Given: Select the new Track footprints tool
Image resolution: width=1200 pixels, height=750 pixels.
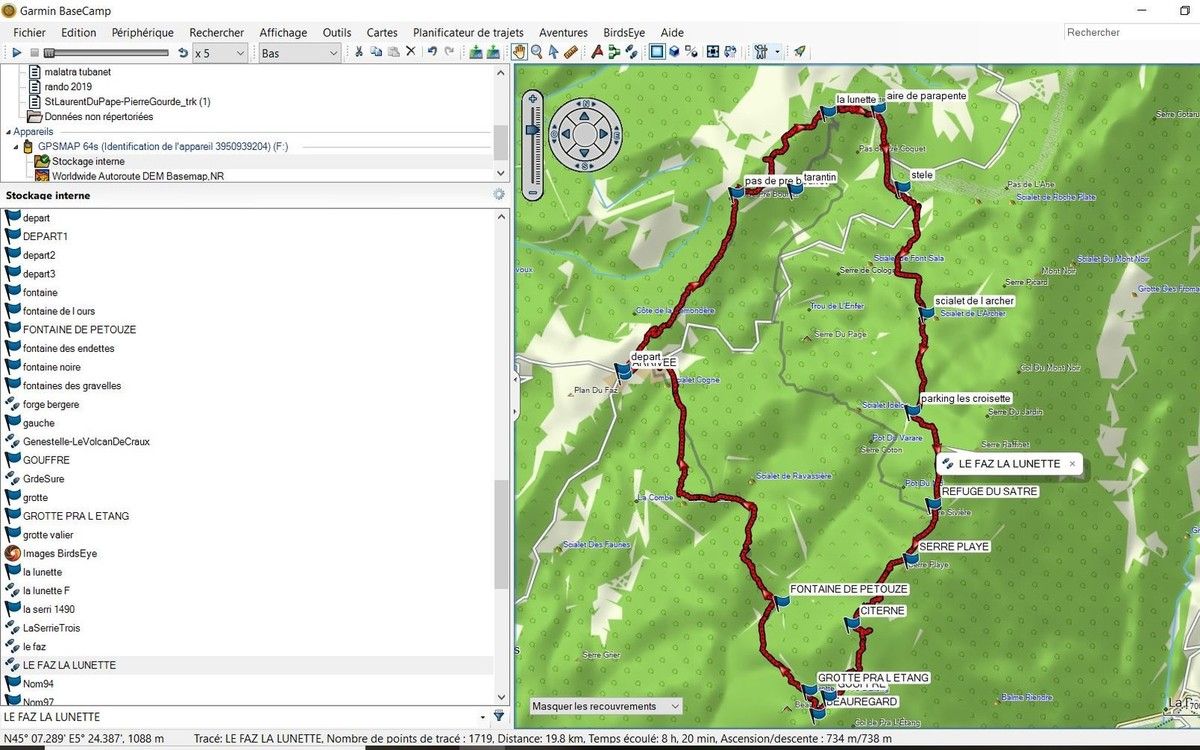Looking at the screenshot, I should tap(631, 52).
